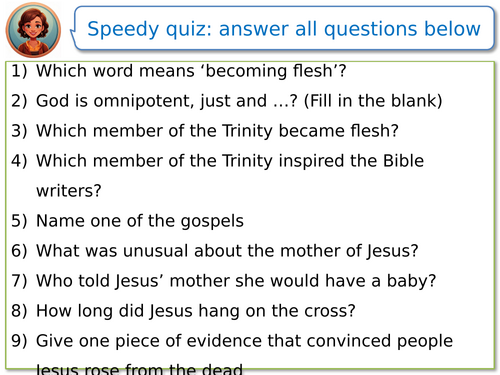Click the number '9)' list marker
The width and height of the screenshot is (500, 375).
point(19,341)
